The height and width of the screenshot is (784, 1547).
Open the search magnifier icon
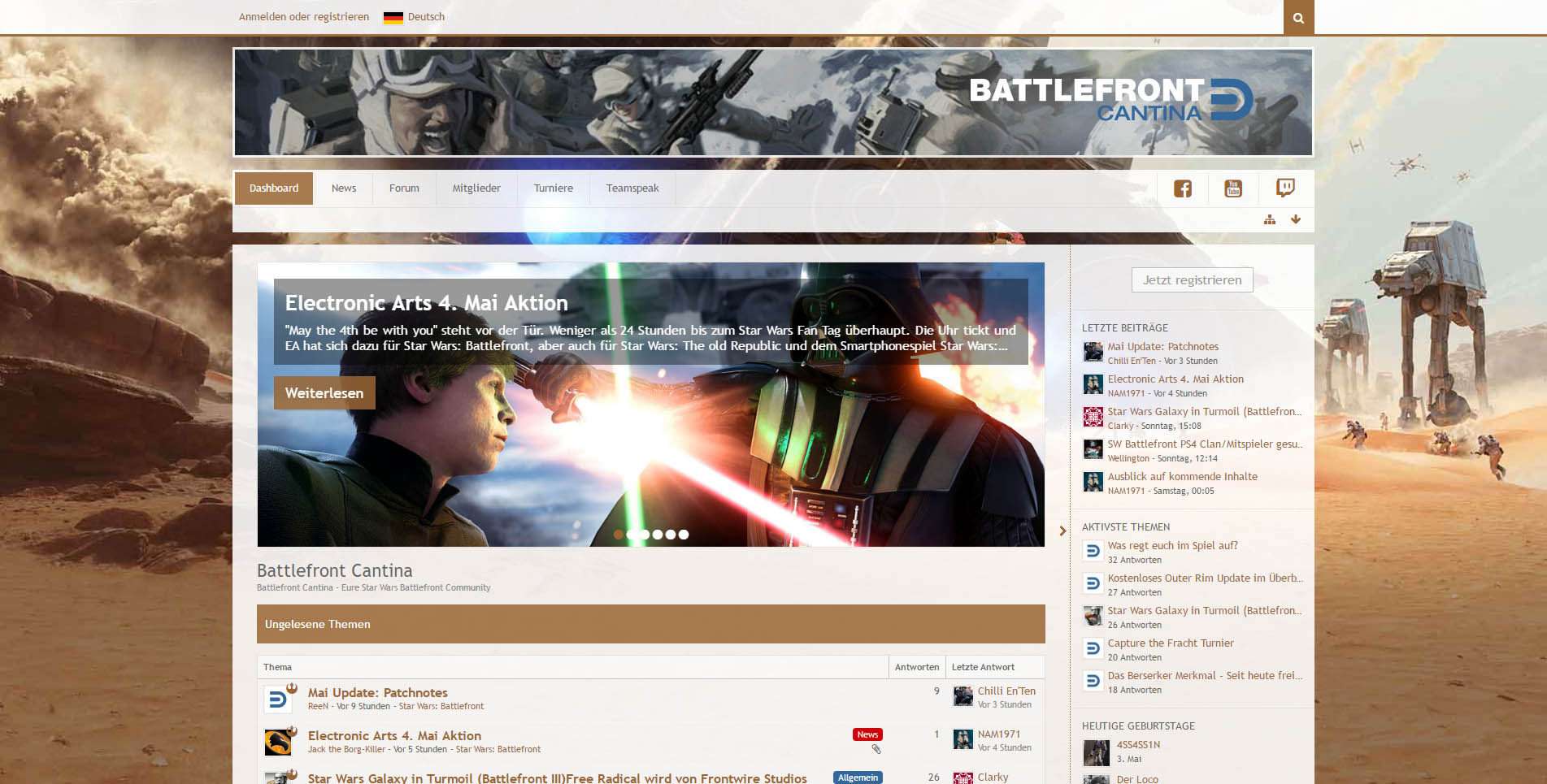click(1298, 17)
